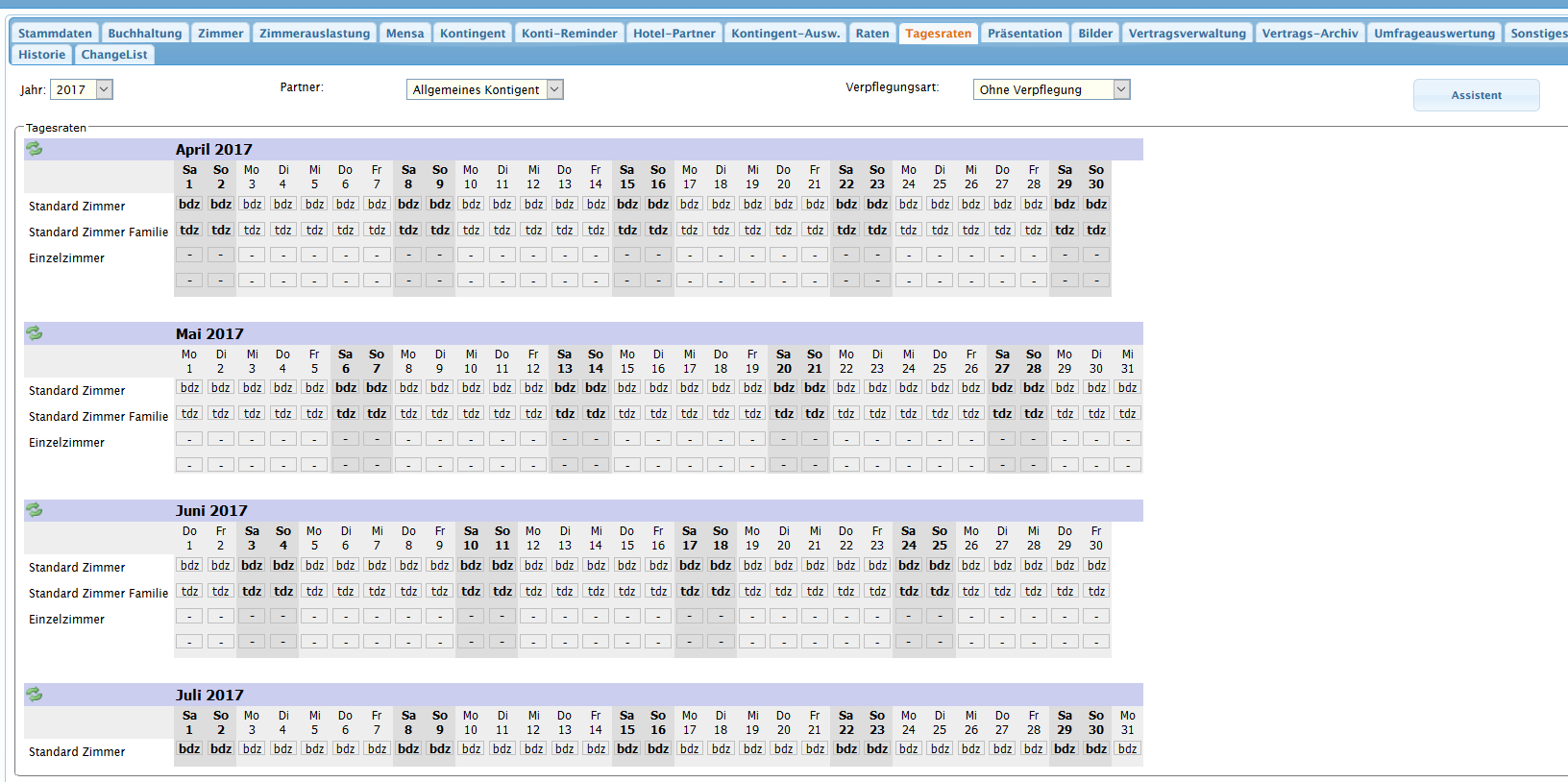Viewport: 1568px width, 782px height.
Task: Expand the Partner dropdown Allgemeines Kontigent
Action: (x=554, y=89)
